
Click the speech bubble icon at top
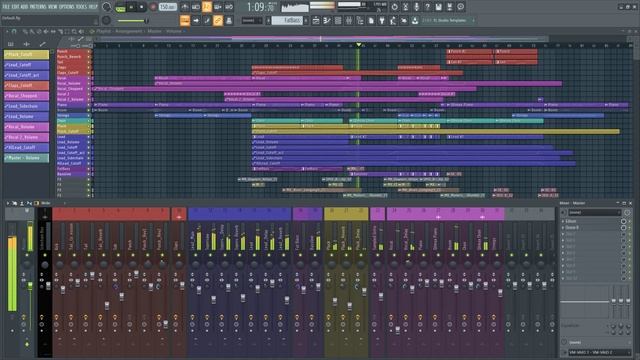[x=460, y=7]
